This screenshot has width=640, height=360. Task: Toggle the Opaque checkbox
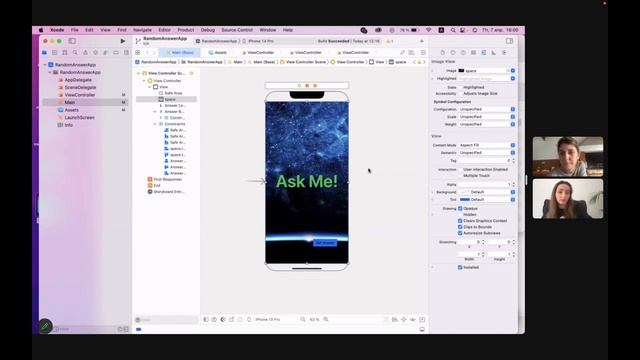pyautogui.click(x=460, y=209)
